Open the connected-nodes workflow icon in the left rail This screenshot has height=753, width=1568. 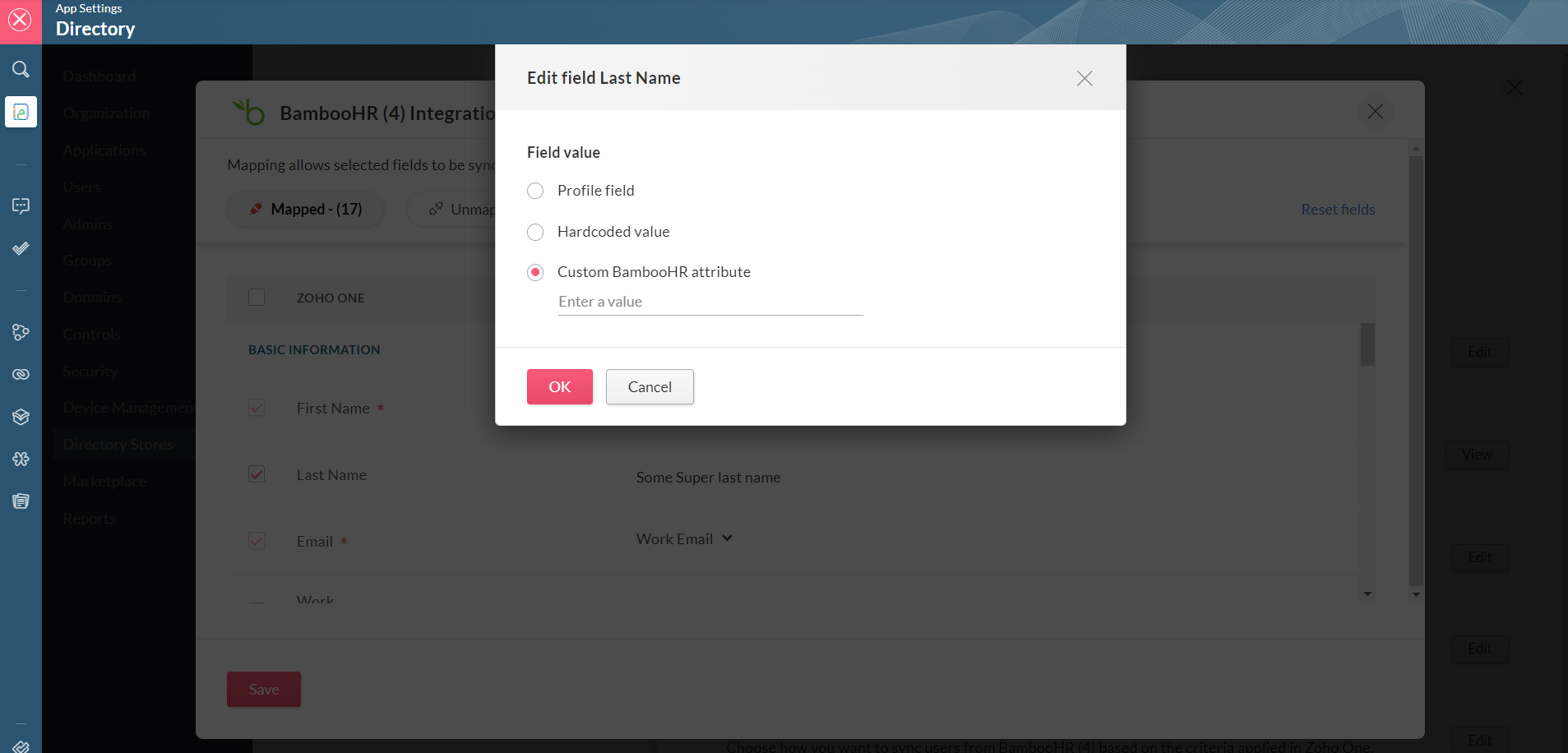point(21,332)
